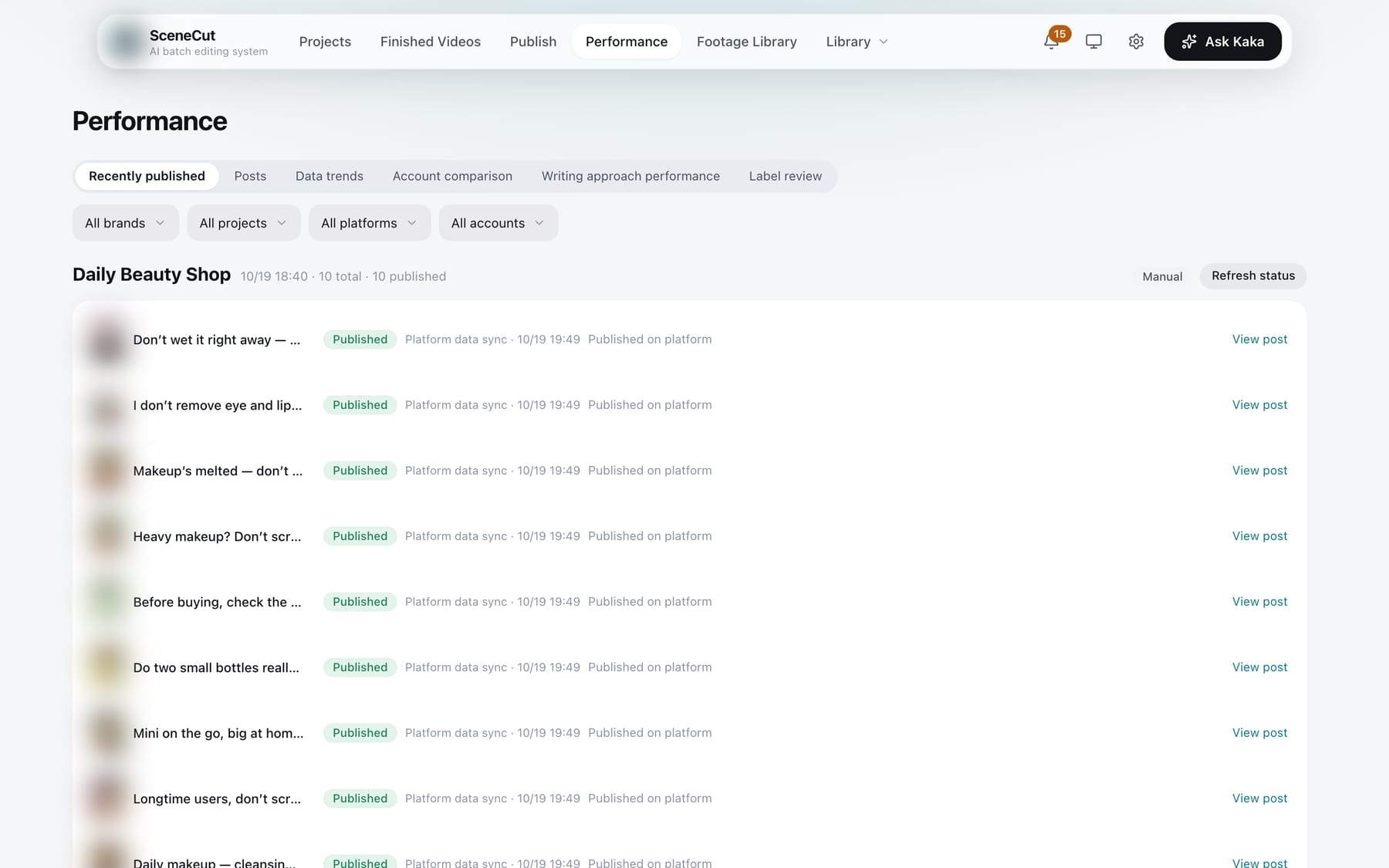Open Footage Library in navigation
This screenshot has width=1389, height=868.
click(x=747, y=42)
